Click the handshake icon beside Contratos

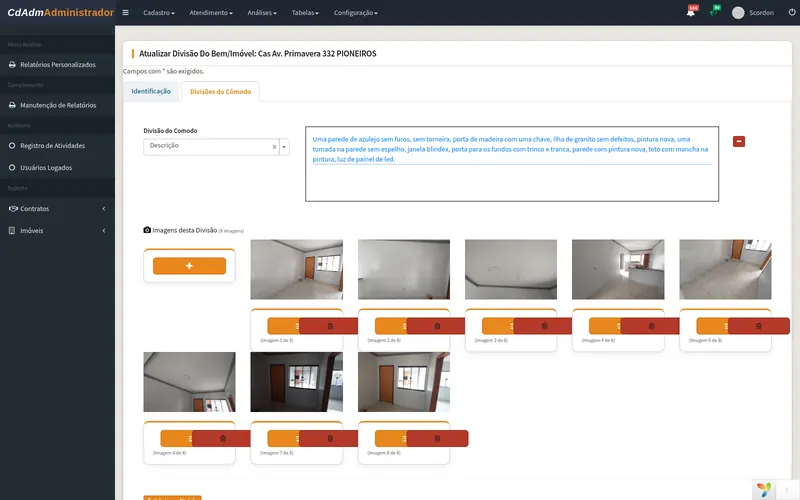tap(13, 209)
